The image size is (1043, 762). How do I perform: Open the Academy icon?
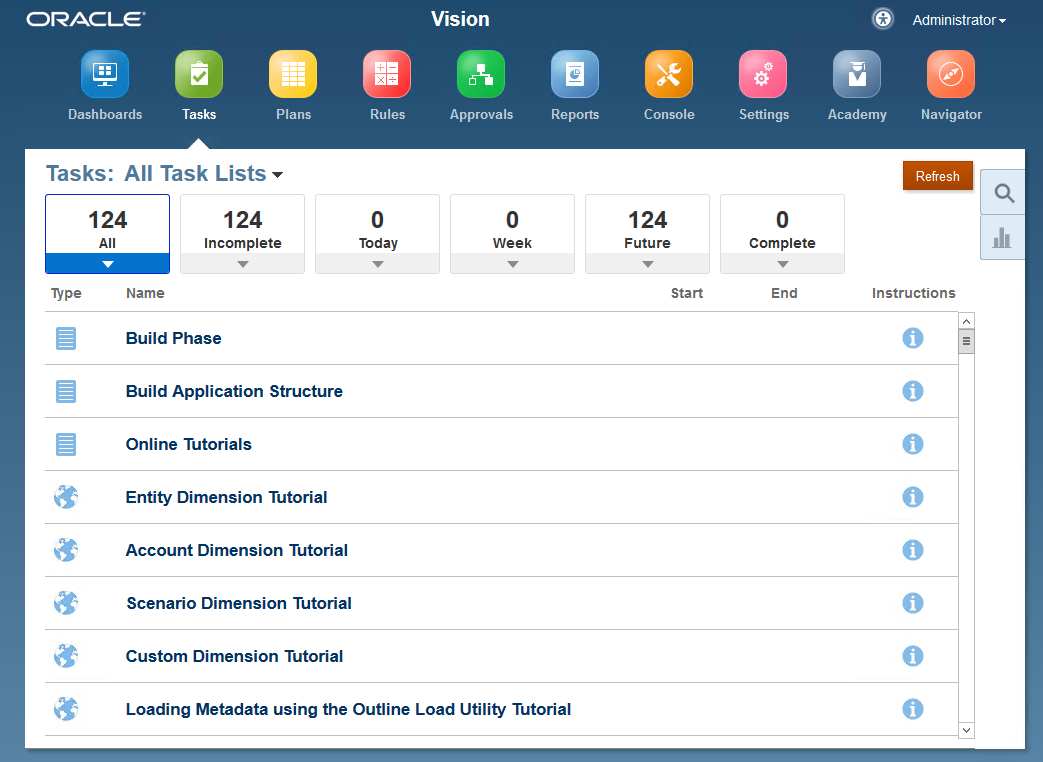click(x=857, y=74)
